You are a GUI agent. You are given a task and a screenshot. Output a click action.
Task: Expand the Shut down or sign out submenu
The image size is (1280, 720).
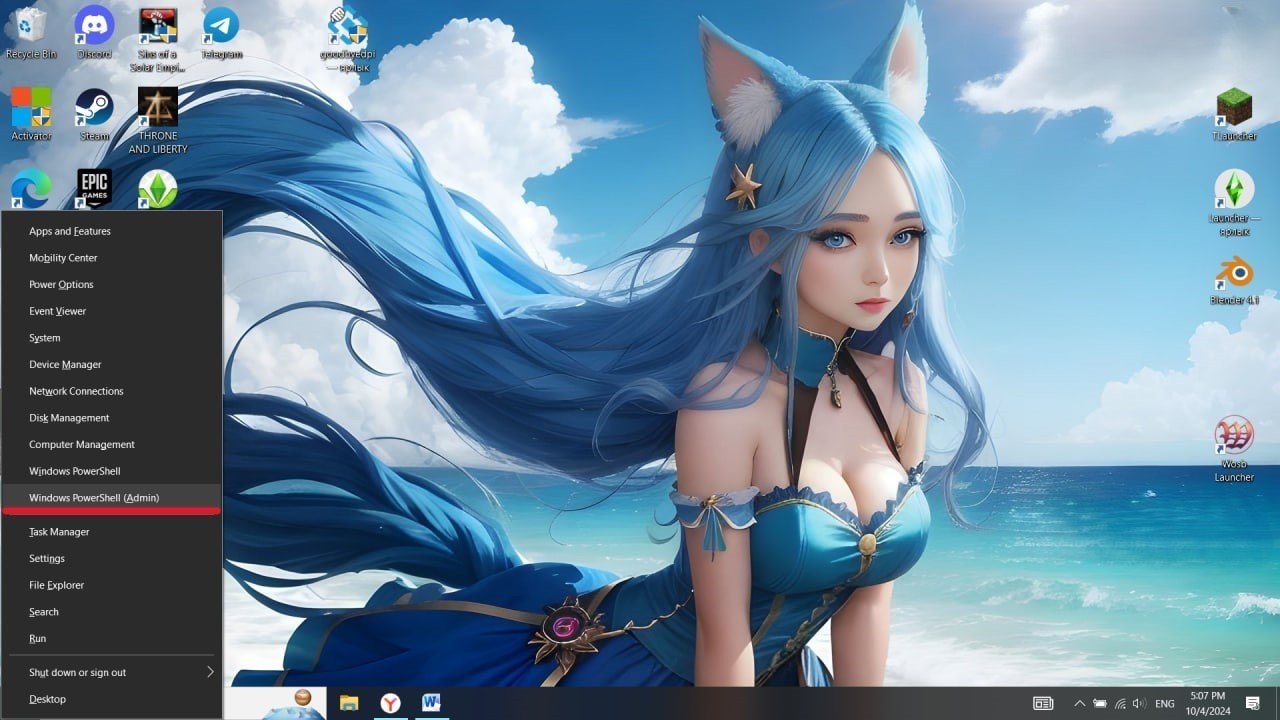(112, 672)
